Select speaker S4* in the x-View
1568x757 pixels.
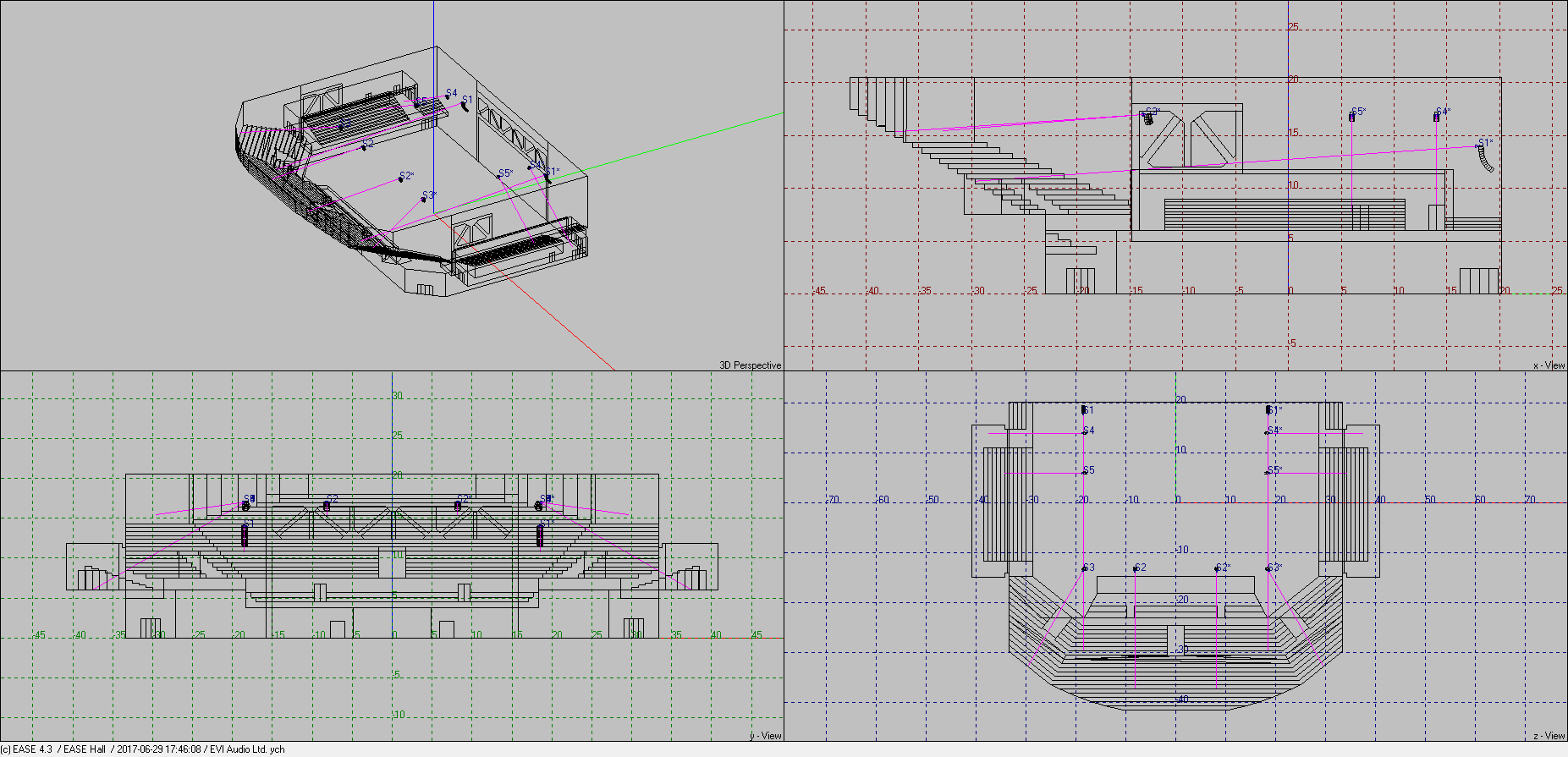1436,117
